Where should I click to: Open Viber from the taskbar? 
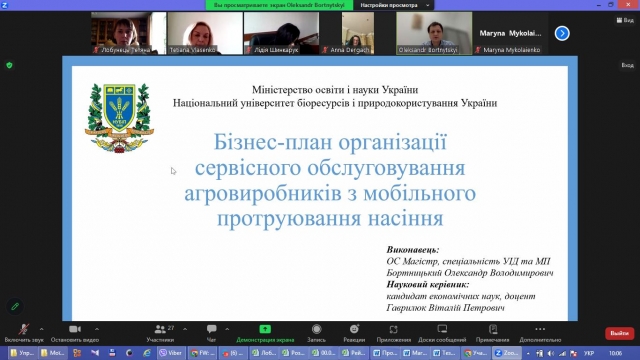(171, 353)
